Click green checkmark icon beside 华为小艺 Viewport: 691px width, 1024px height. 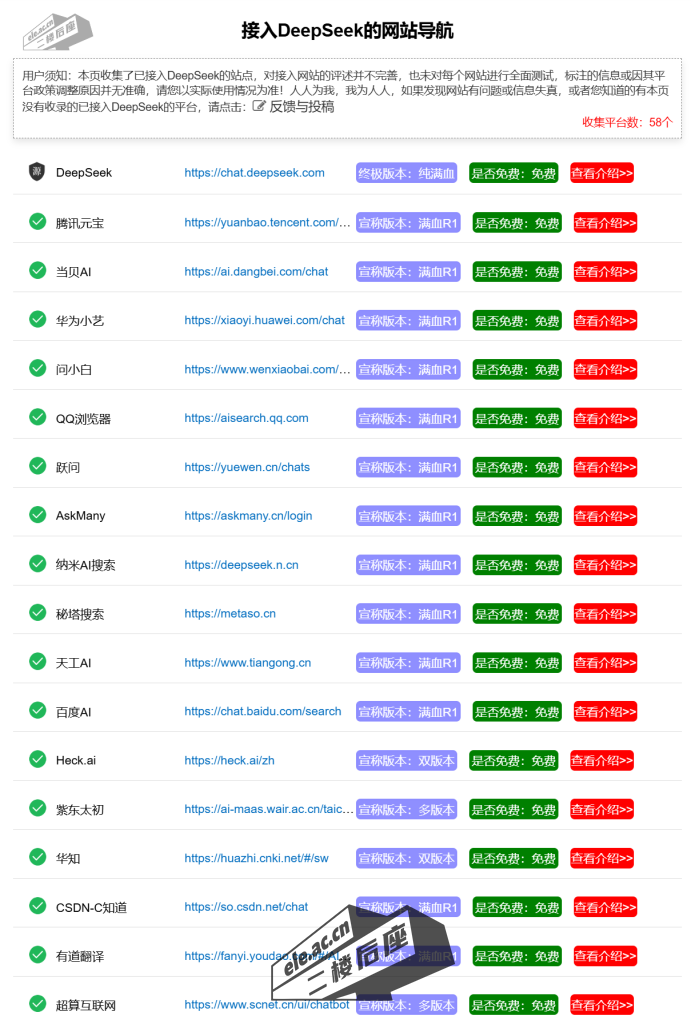click(x=38, y=320)
